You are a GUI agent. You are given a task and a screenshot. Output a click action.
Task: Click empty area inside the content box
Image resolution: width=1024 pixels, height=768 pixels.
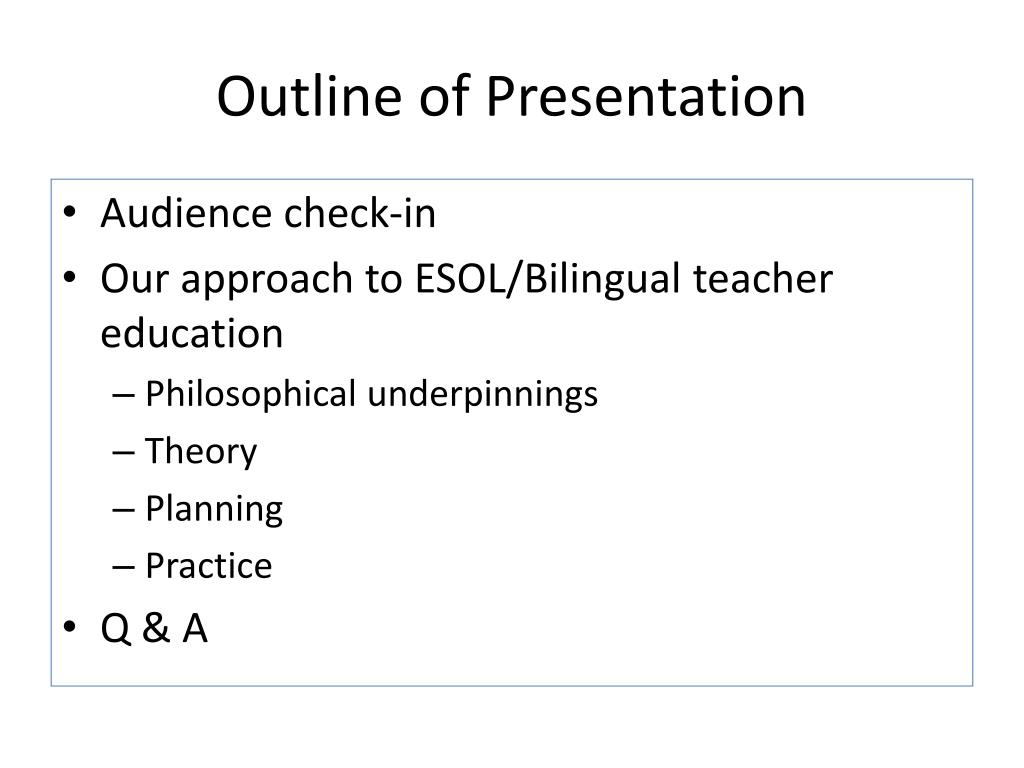(x=718, y=522)
